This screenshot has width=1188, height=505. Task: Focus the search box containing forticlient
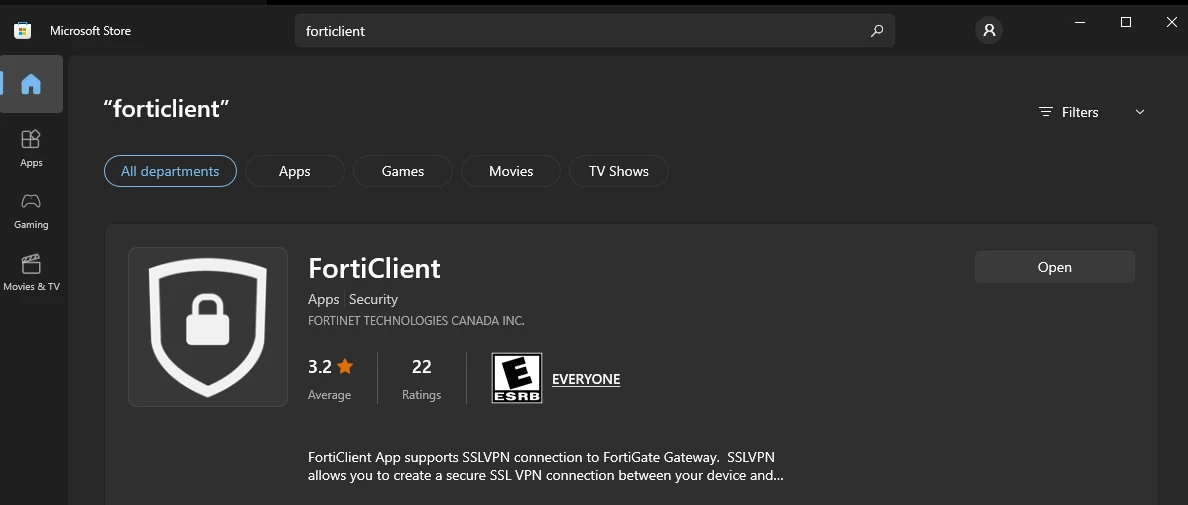coord(595,32)
